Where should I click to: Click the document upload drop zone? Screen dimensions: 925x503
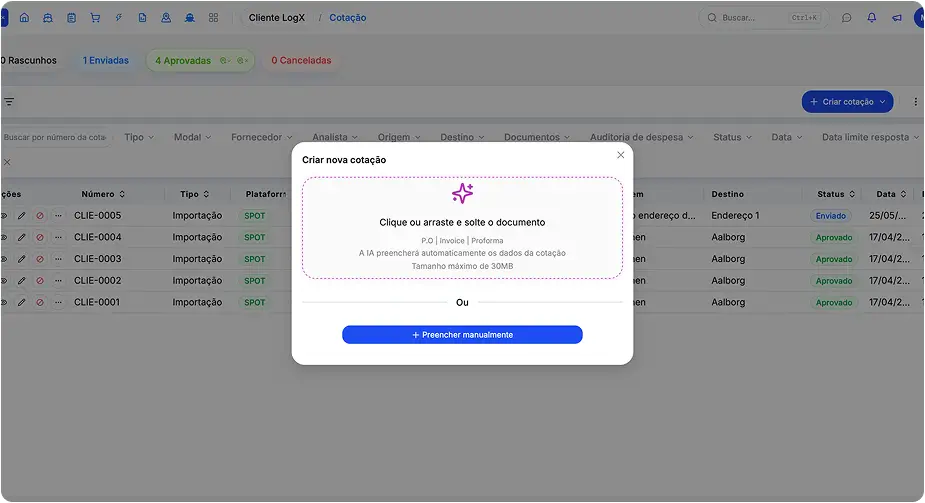click(x=462, y=228)
